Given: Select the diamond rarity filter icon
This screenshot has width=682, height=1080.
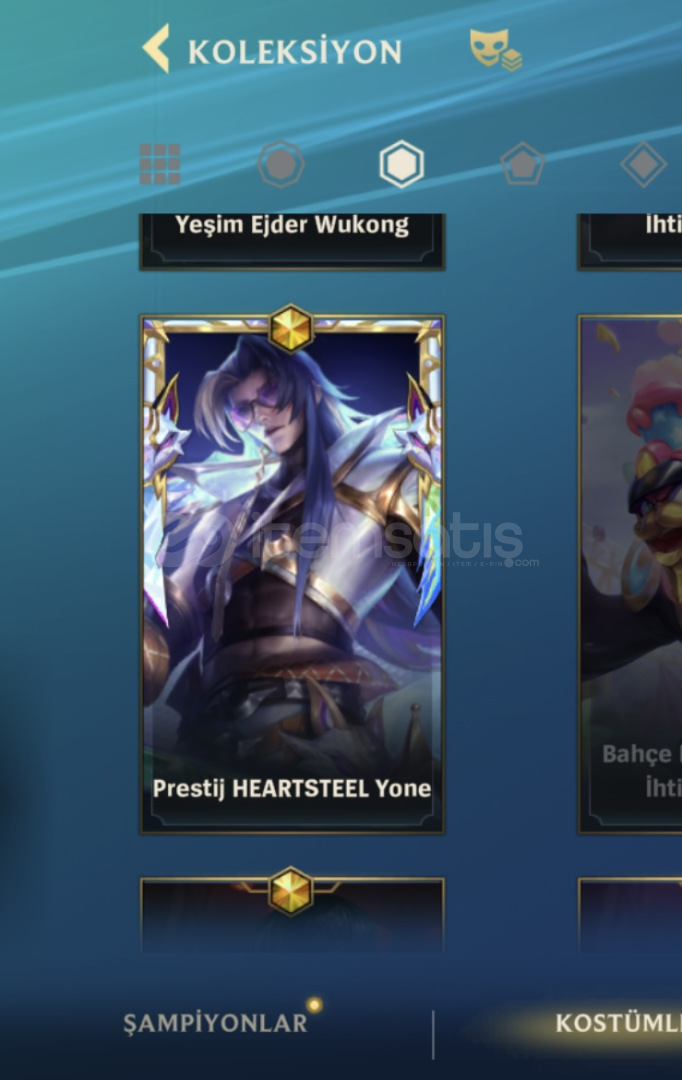Looking at the screenshot, I should [643, 164].
